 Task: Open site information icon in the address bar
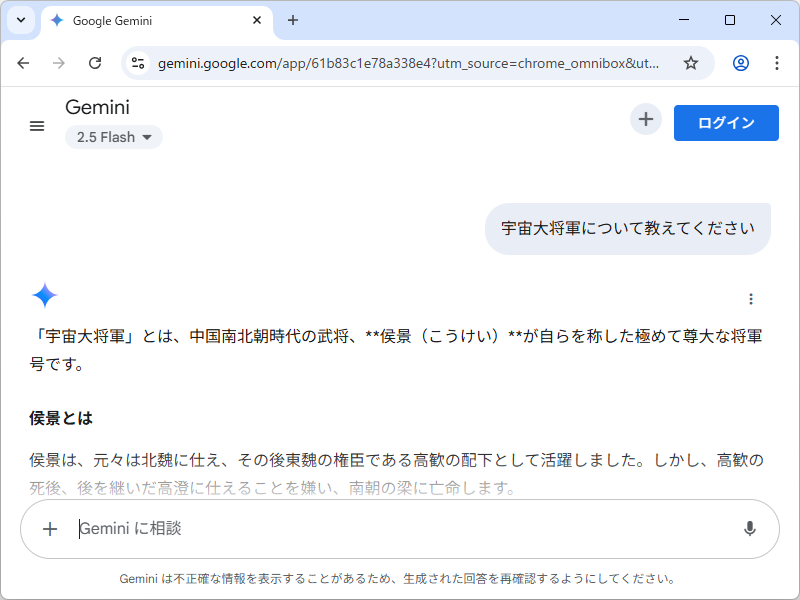[x=136, y=62]
